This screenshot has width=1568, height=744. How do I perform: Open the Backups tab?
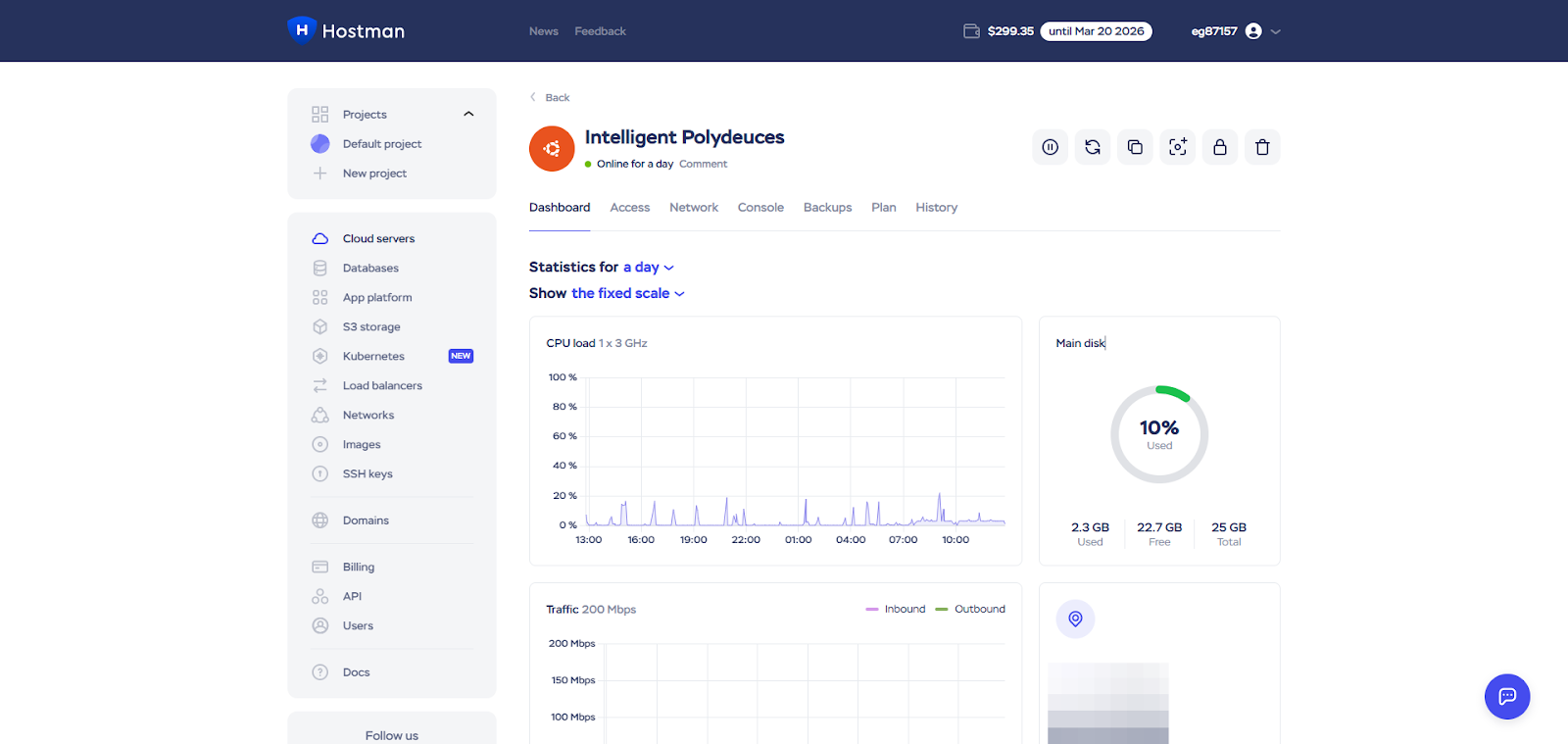[827, 208]
